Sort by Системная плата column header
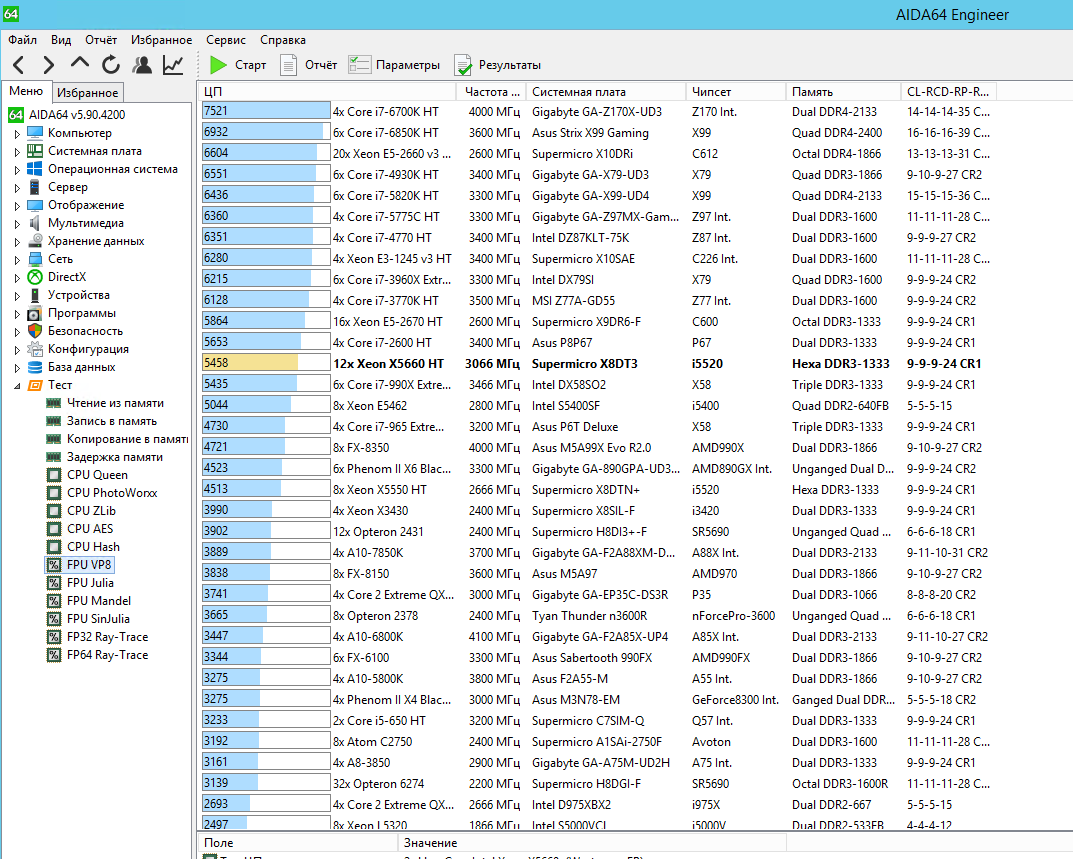The width and height of the screenshot is (1073, 859). coord(606,92)
